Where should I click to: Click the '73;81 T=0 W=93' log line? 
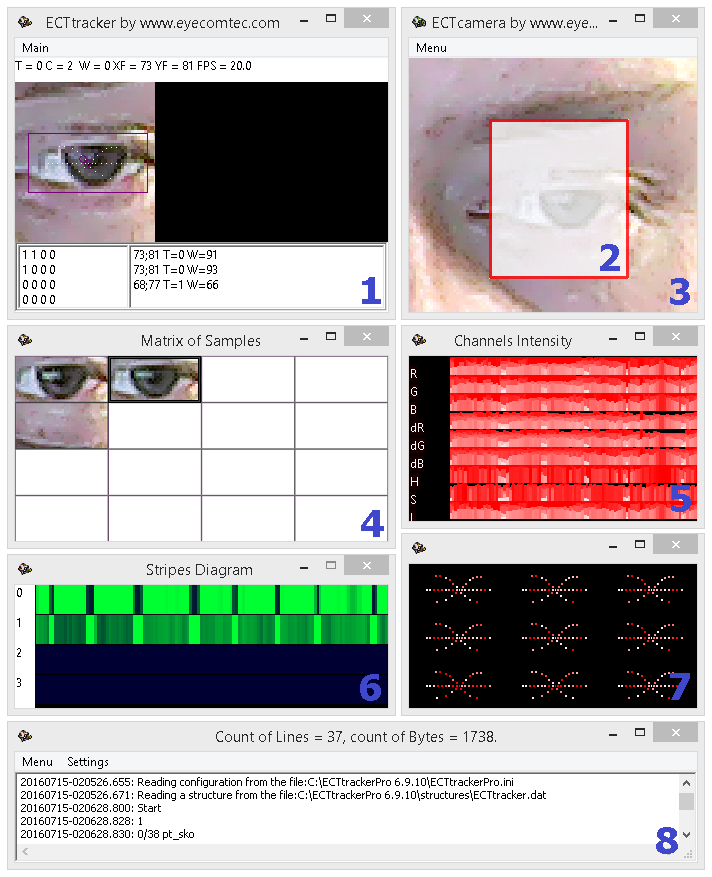point(176,270)
